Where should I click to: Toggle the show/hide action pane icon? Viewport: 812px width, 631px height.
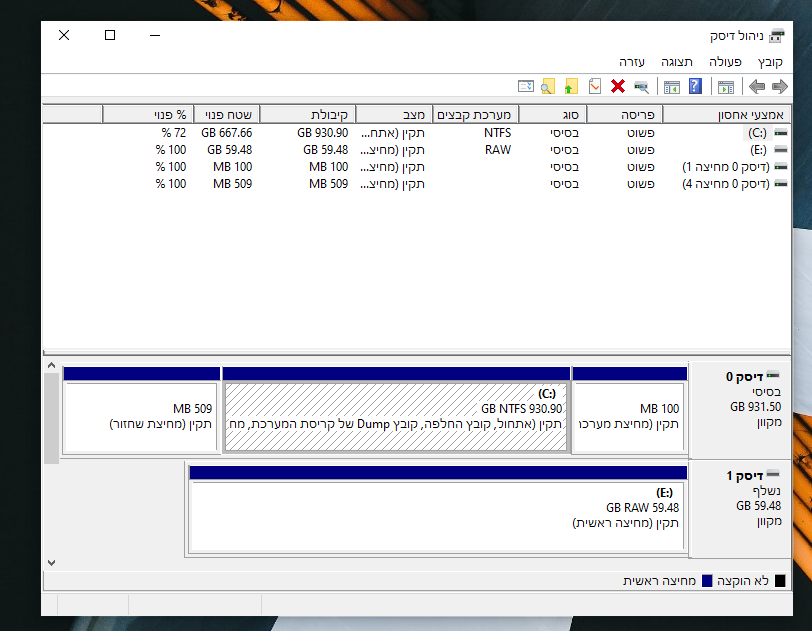pos(726,84)
